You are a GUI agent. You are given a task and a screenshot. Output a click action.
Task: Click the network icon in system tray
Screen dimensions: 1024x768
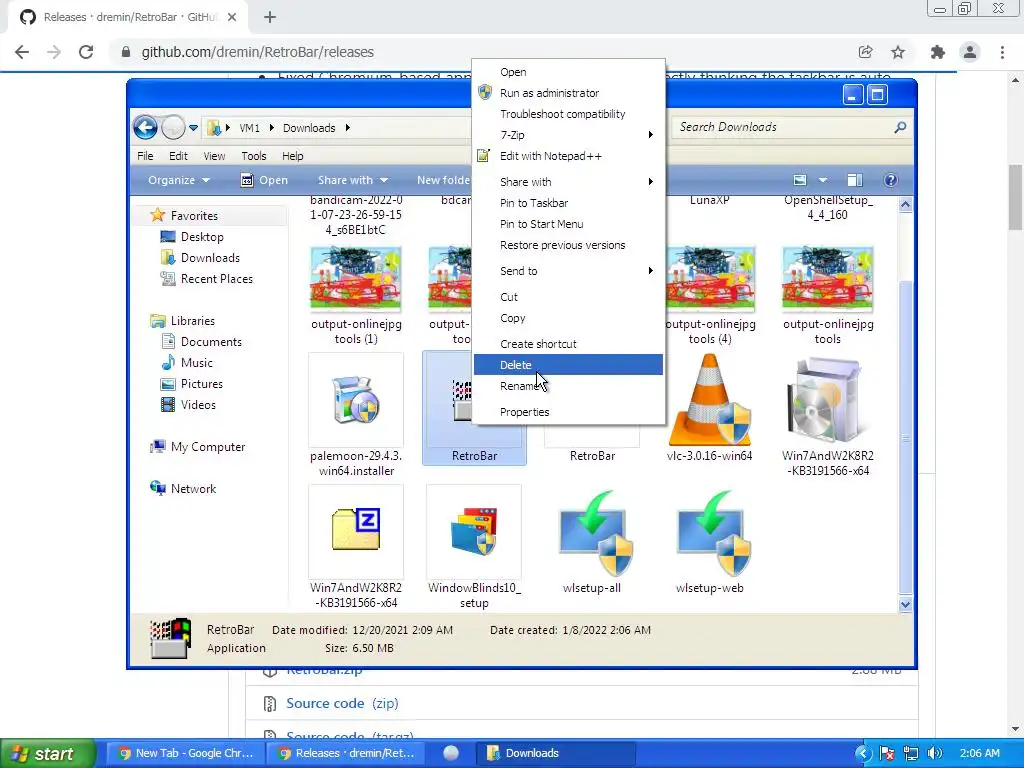[910, 754]
